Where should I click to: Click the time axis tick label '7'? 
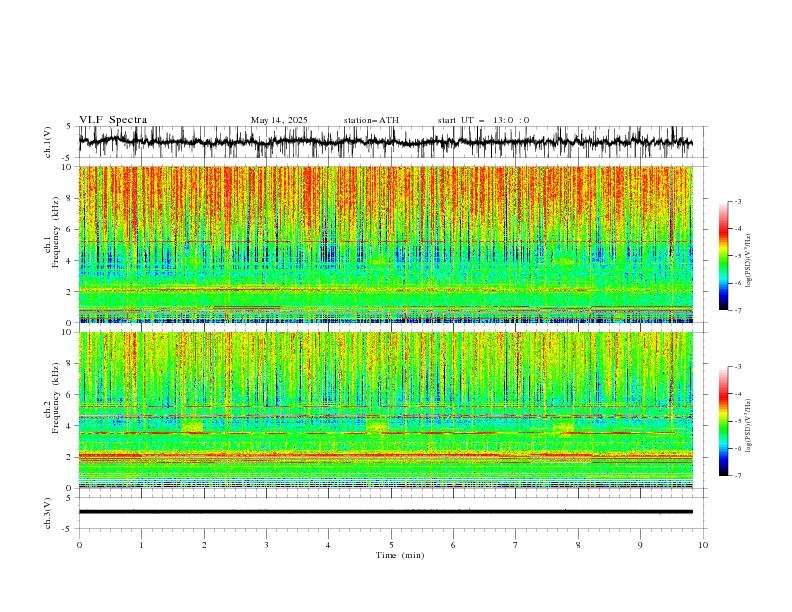coord(516,545)
